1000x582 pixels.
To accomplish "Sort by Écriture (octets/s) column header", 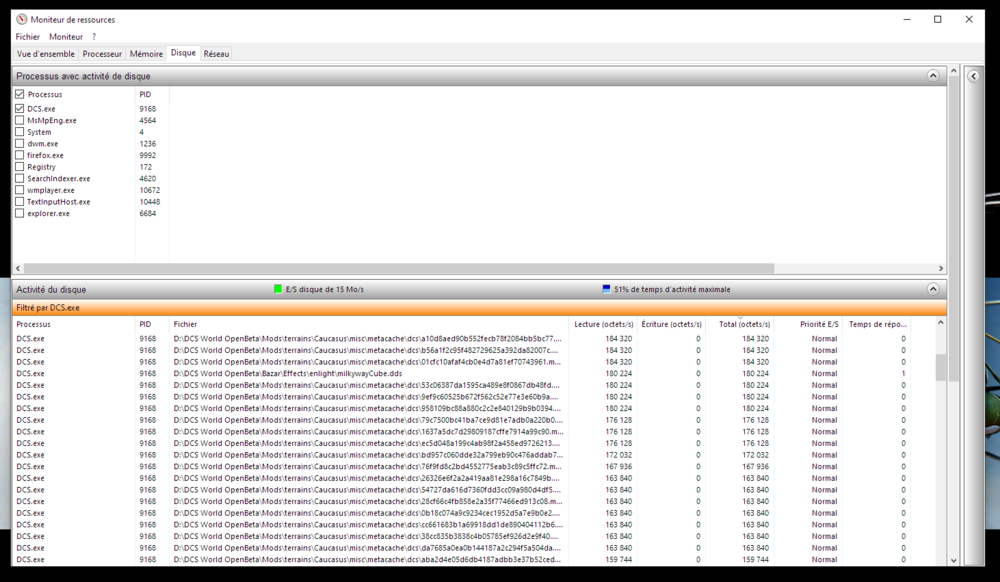I will pos(671,324).
